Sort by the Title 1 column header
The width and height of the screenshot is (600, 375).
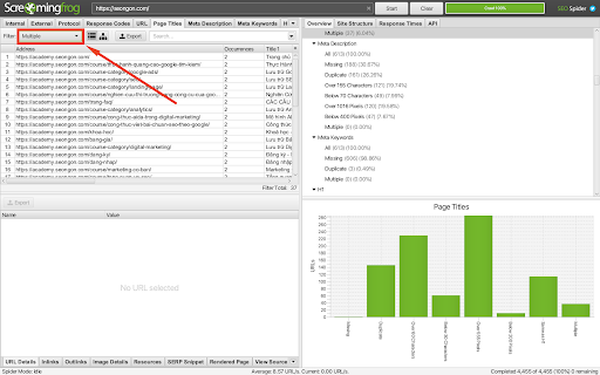(279, 49)
